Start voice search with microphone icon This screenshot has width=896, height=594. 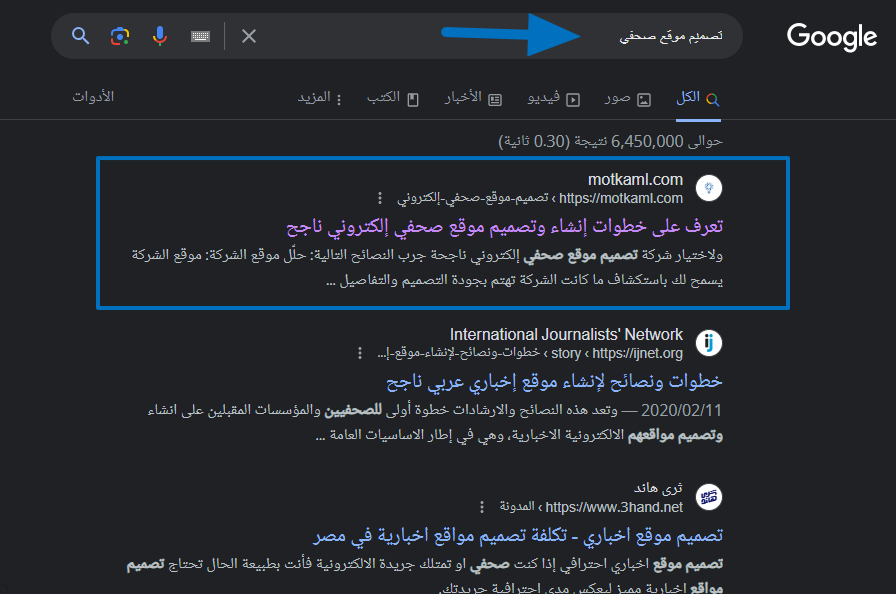[x=160, y=36]
